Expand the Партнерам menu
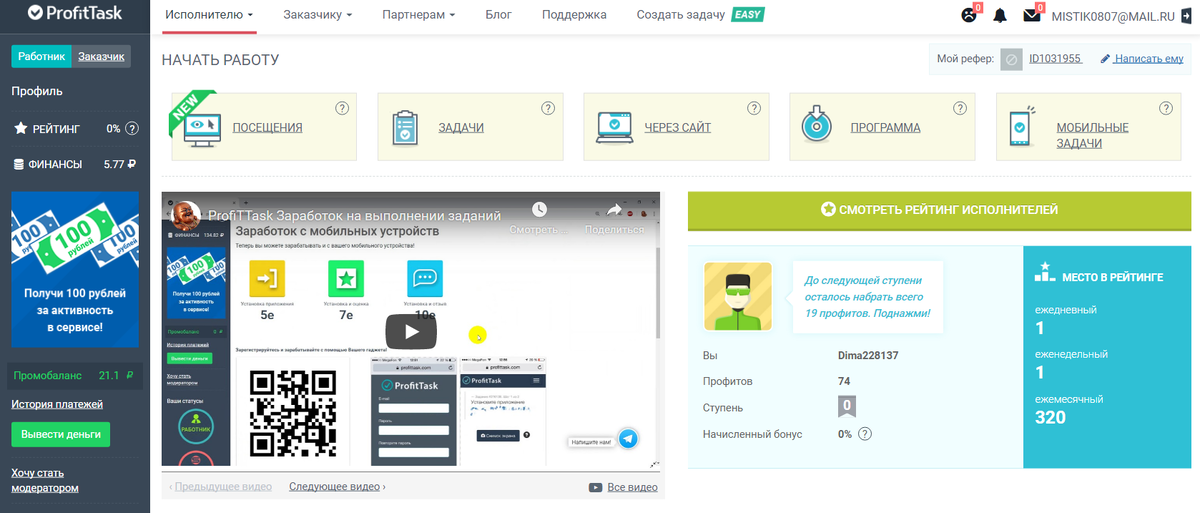 (x=419, y=15)
